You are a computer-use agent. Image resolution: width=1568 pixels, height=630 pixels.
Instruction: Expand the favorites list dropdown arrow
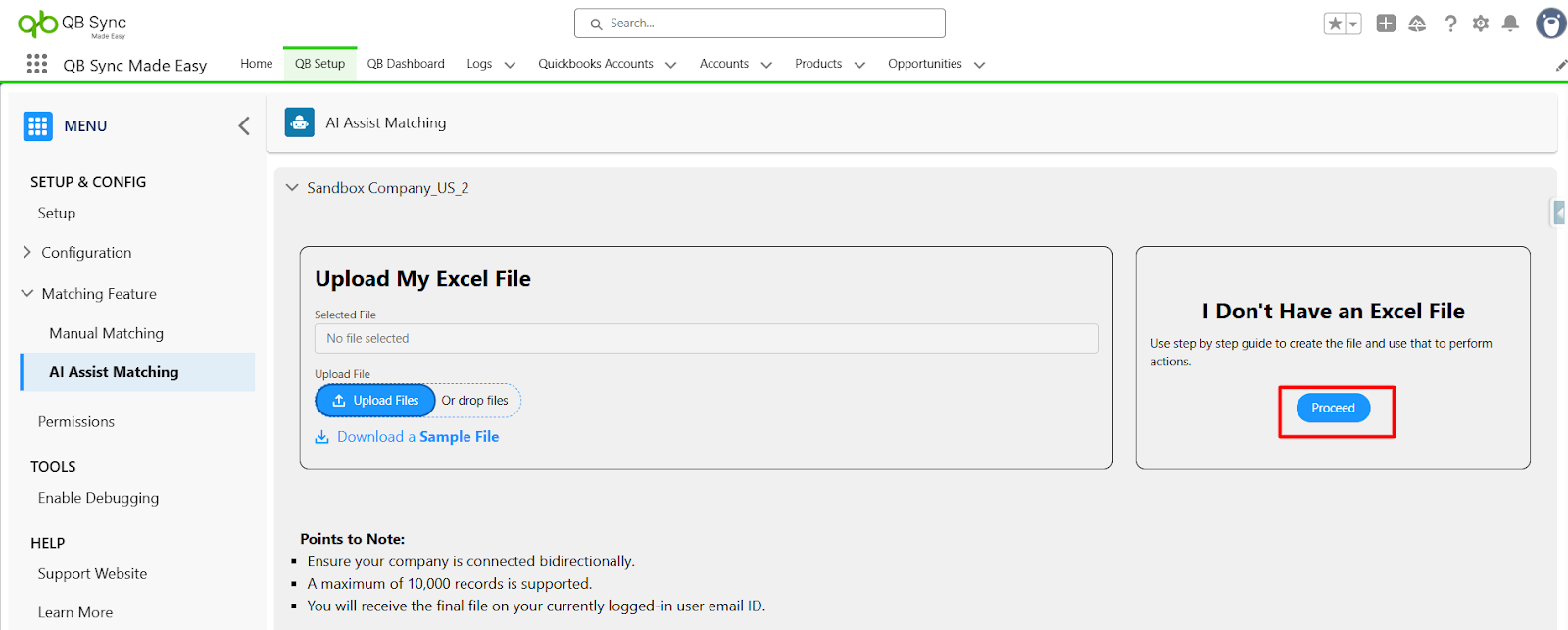(1353, 24)
